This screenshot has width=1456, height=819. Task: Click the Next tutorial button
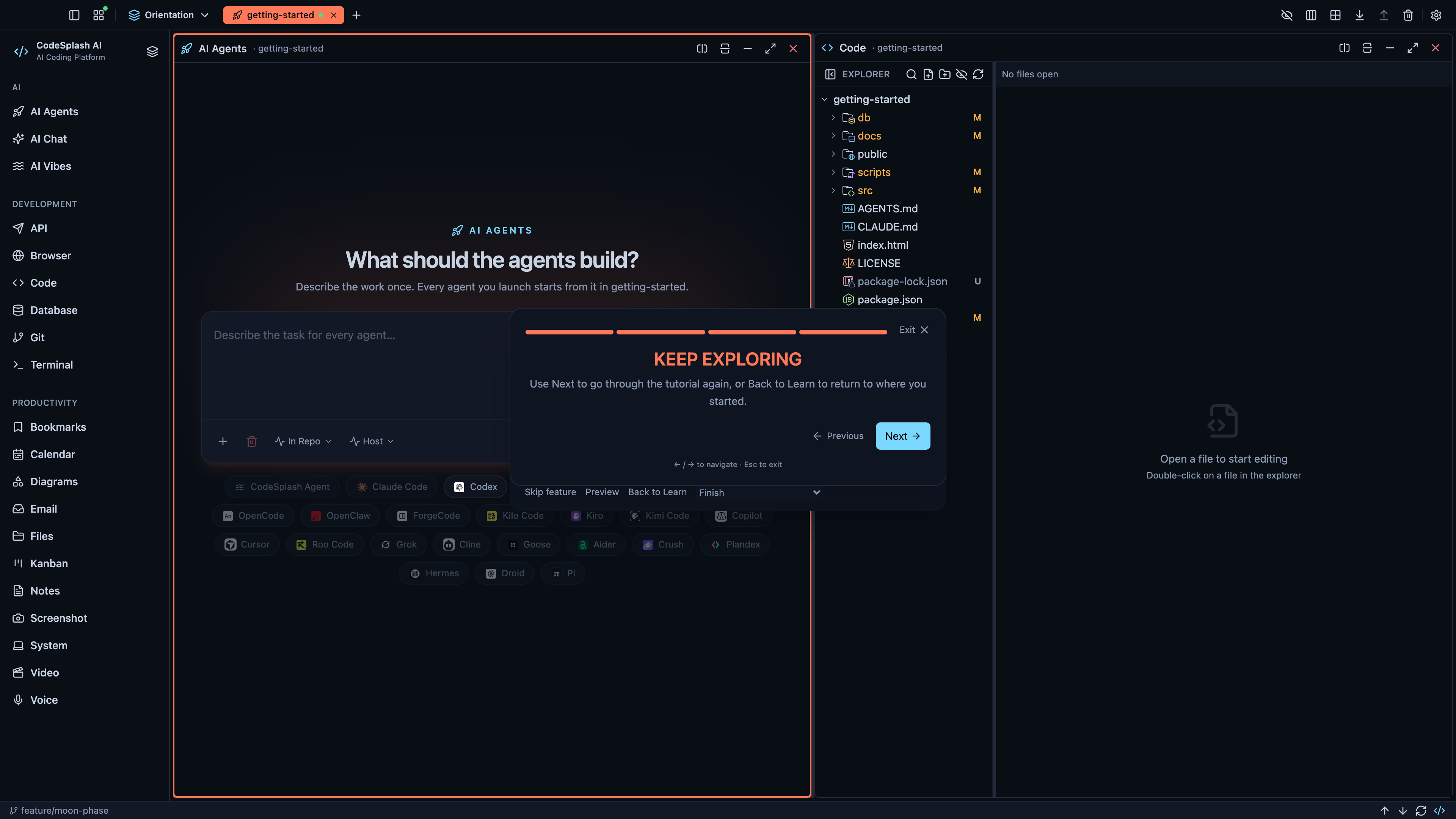click(x=903, y=436)
